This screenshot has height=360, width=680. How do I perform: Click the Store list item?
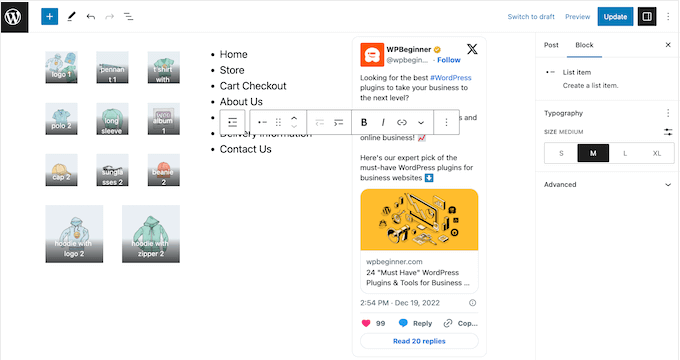tap(232, 70)
